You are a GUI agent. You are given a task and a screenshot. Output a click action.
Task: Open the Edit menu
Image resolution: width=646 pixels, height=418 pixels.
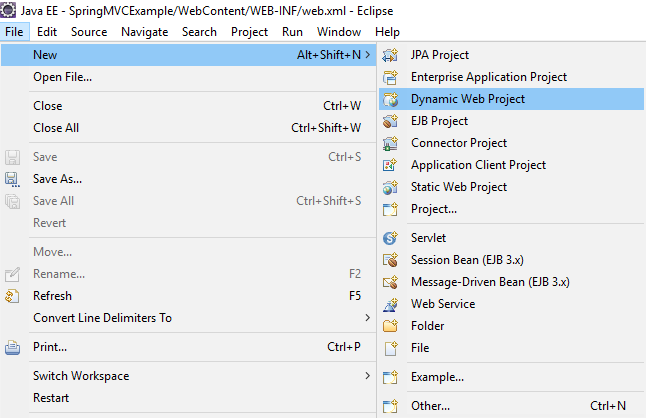47,32
